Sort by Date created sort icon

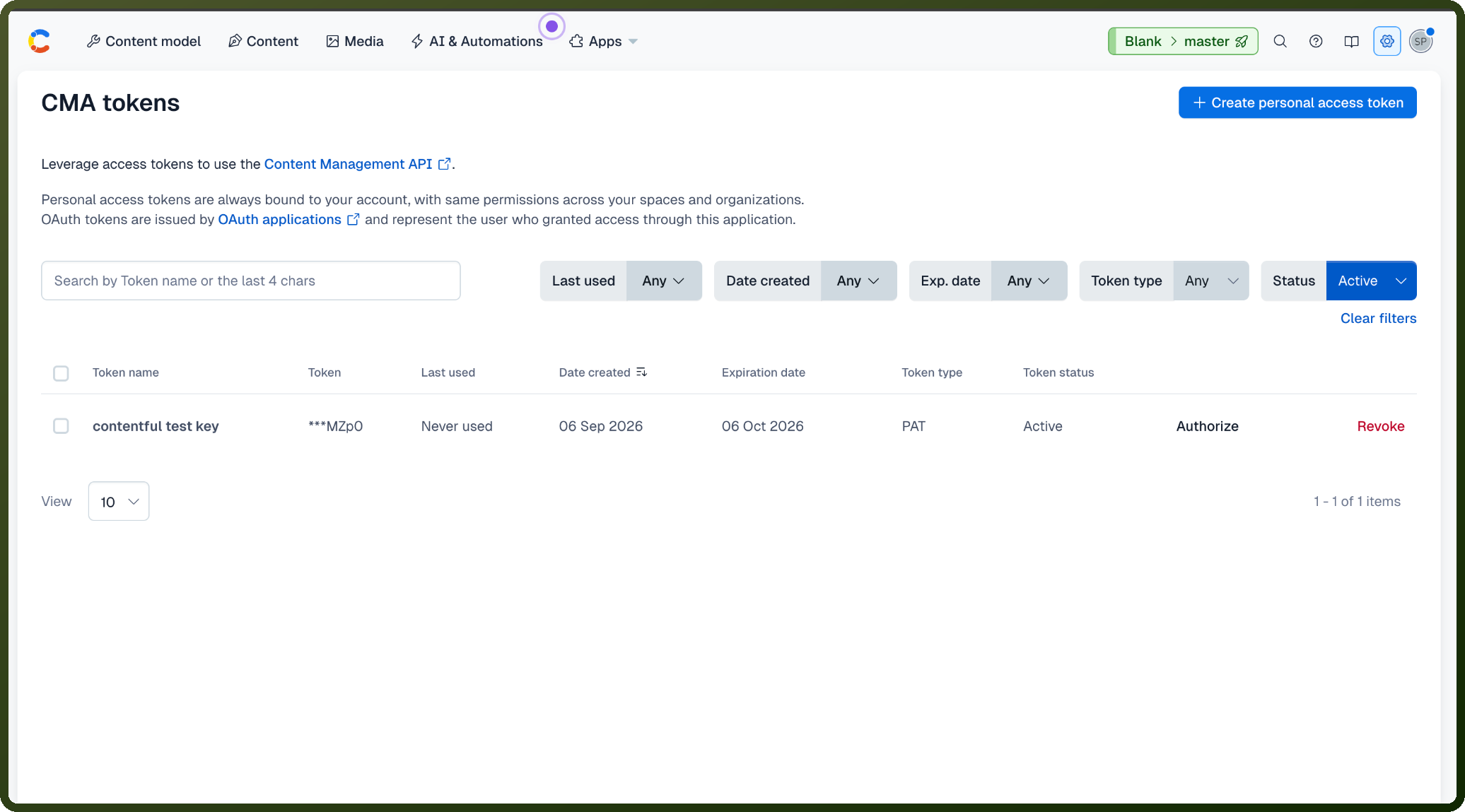(641, 372)
